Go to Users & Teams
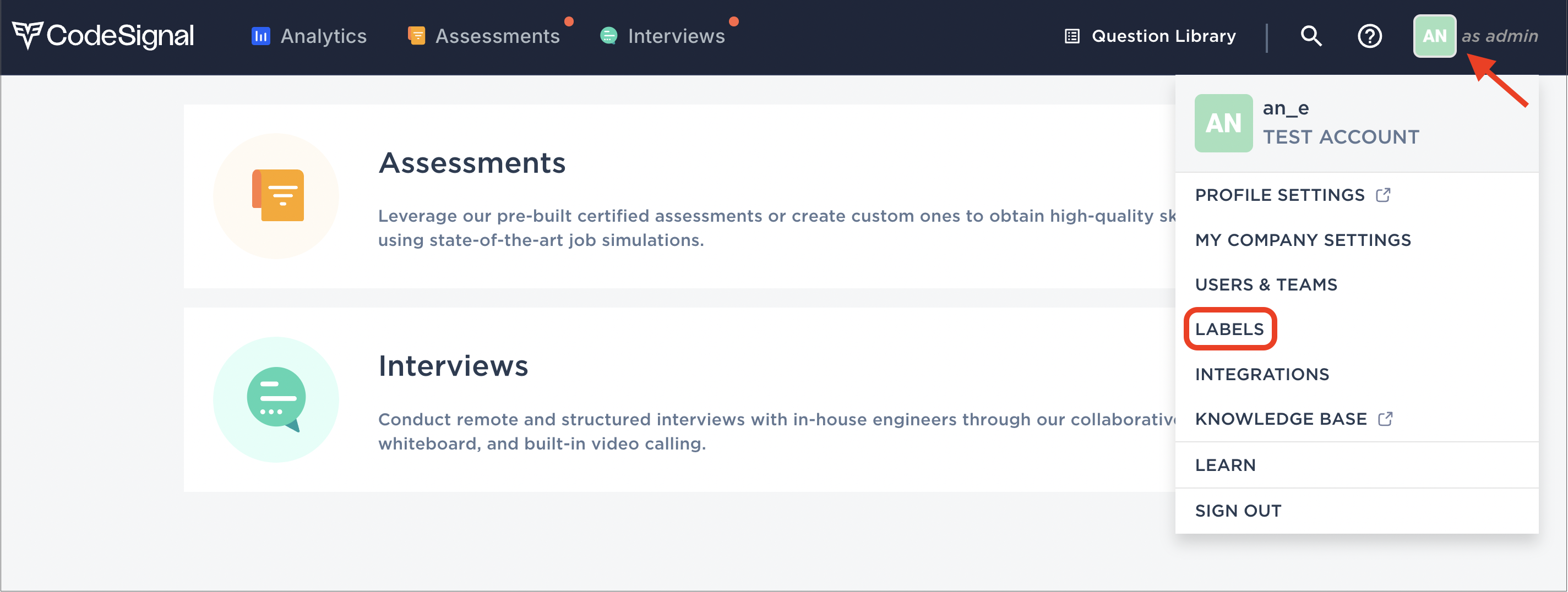 coord(1266,285)
